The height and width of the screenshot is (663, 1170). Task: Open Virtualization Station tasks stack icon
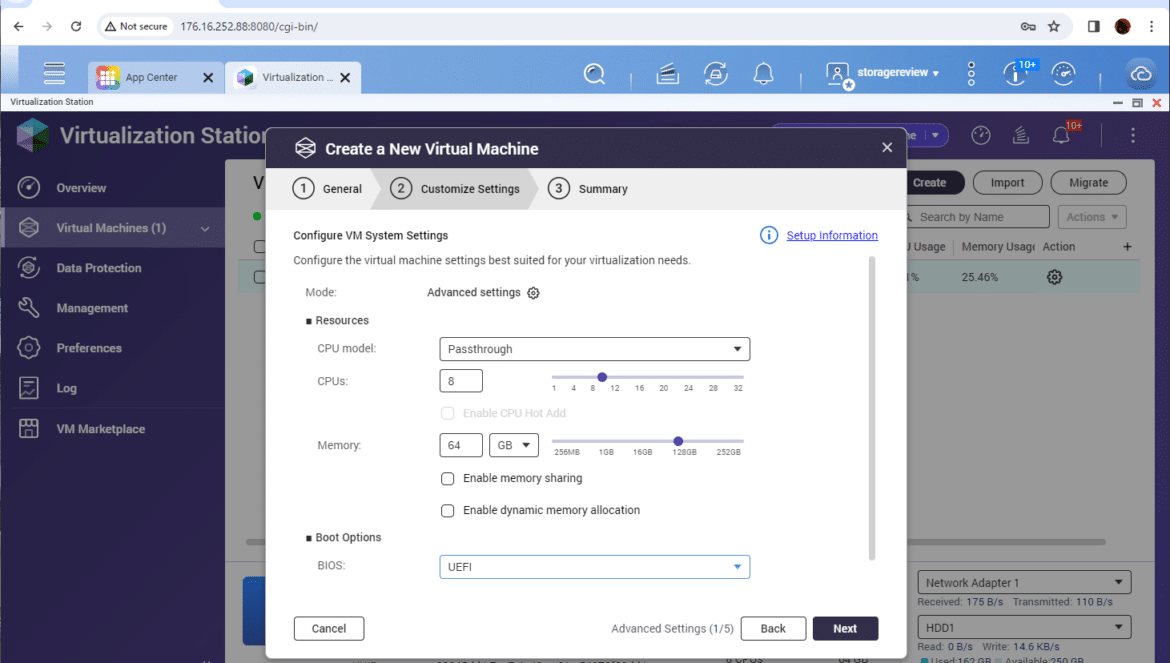pyautogui.click(x=1021, y=135)
